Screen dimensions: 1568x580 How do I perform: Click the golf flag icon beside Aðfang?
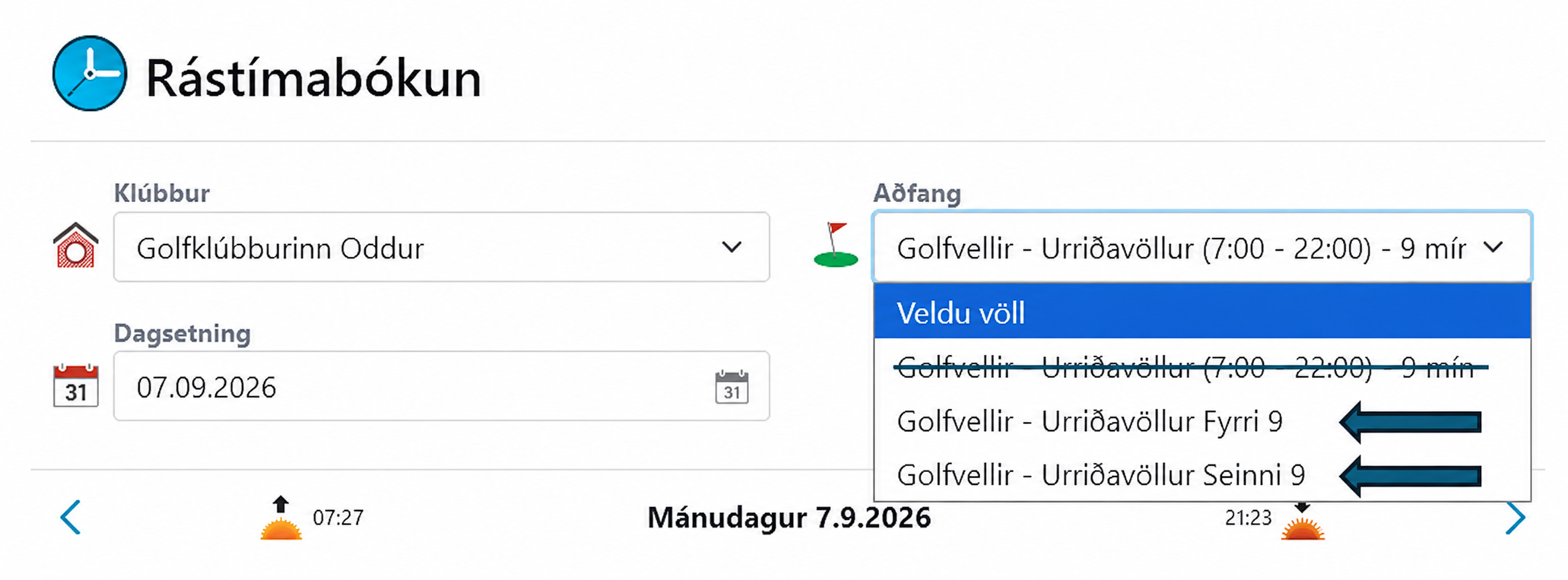click(x=836, y=245)
